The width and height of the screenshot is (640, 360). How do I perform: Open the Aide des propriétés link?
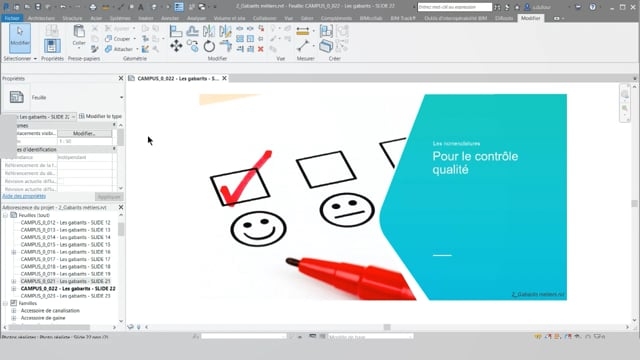coord(24,196)
